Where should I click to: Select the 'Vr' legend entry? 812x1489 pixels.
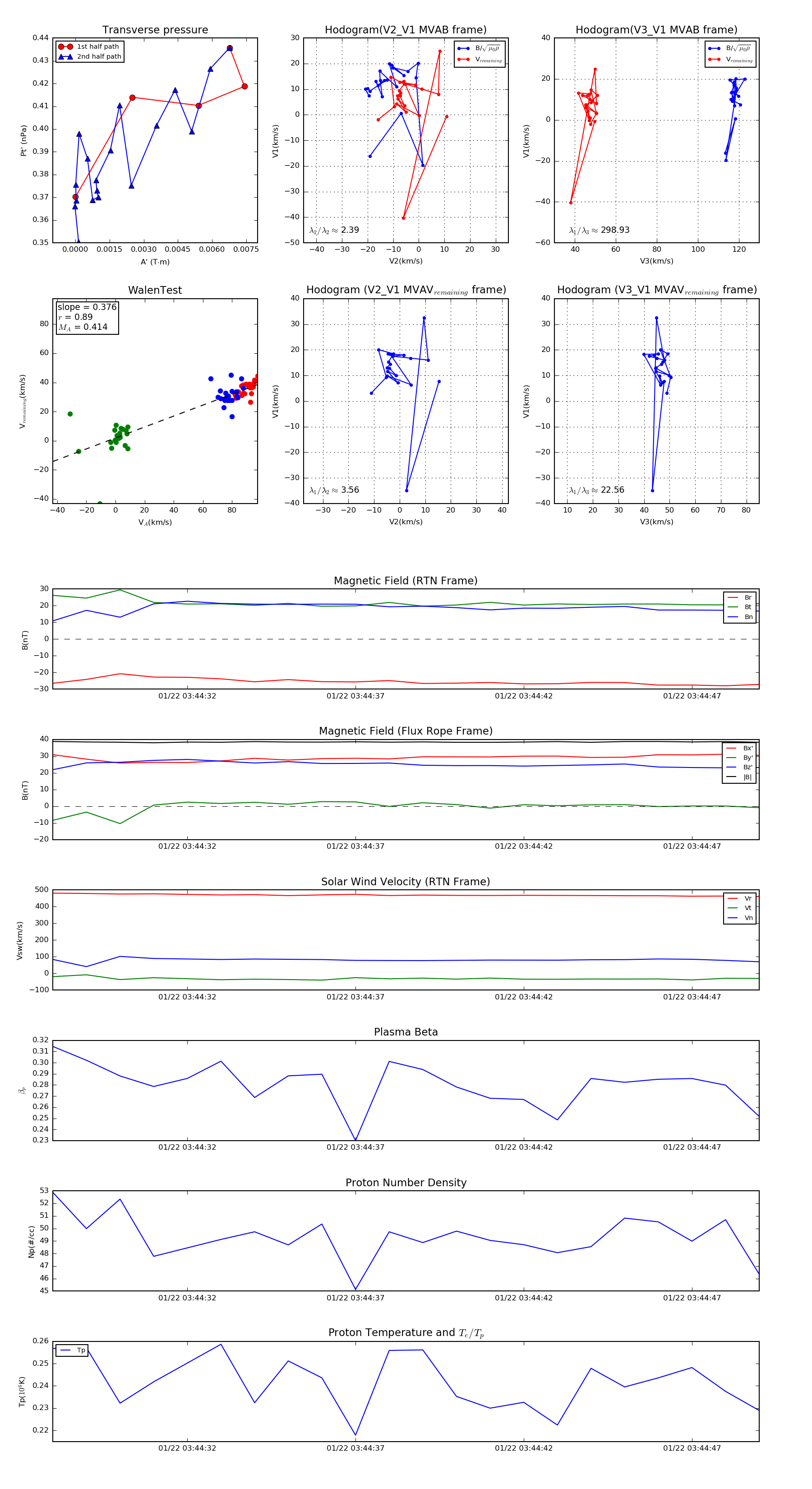pyautogui.click(x=740, y=898)
